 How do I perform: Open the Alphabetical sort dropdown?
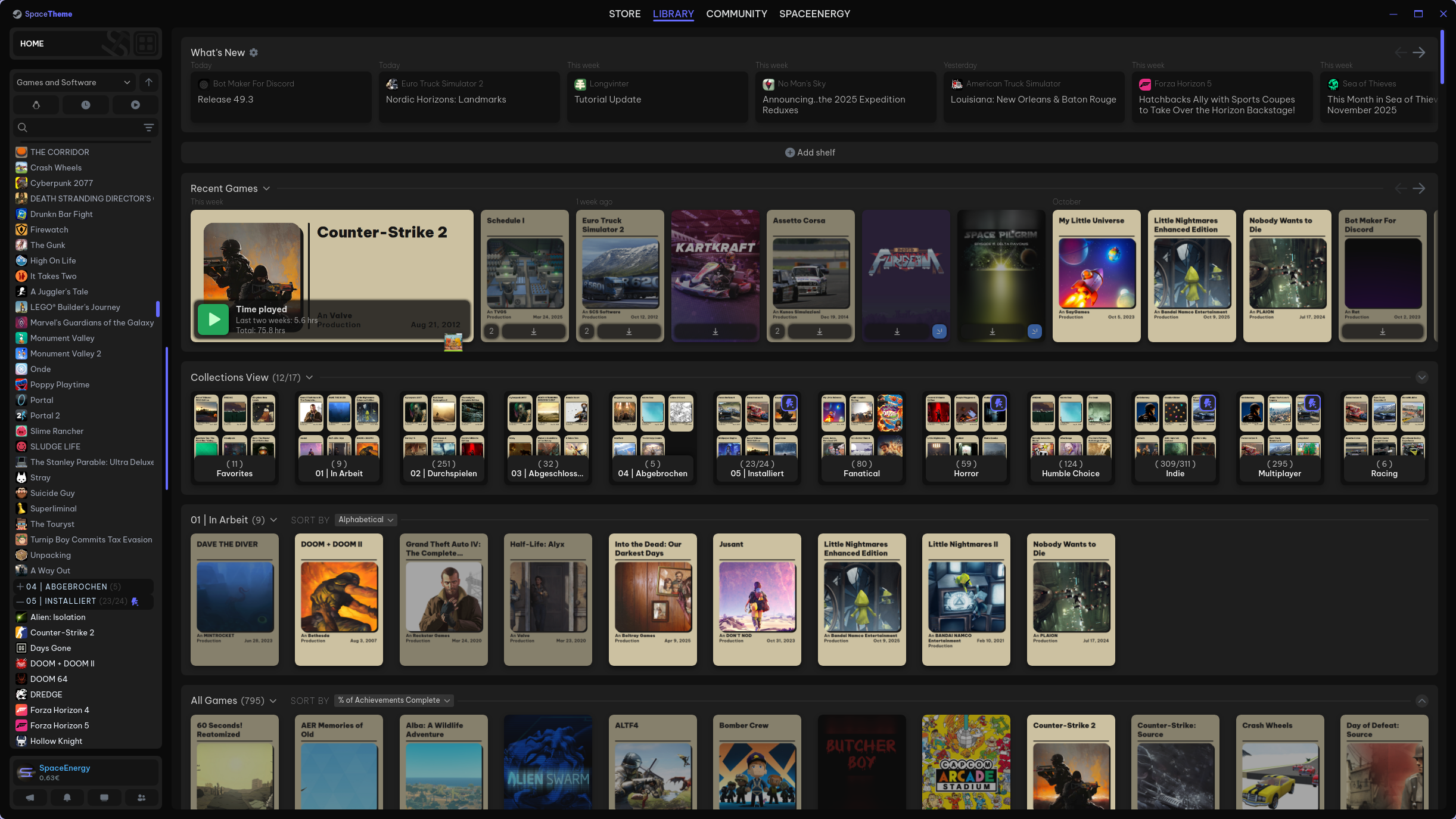click(366, 520)
